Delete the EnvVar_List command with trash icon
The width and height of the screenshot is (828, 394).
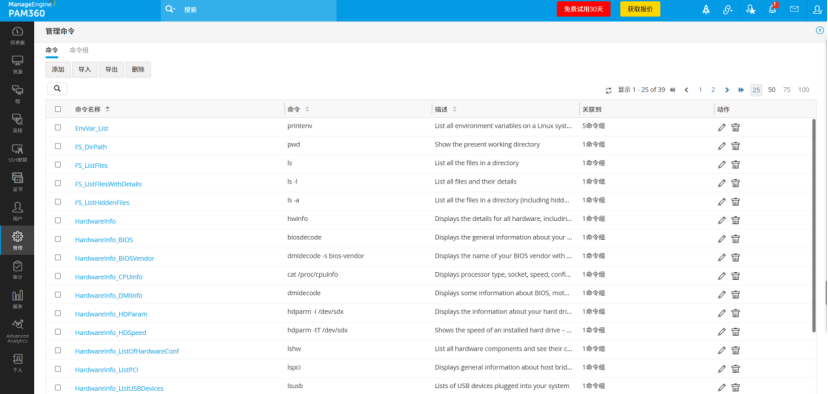(x=735, y=127)
